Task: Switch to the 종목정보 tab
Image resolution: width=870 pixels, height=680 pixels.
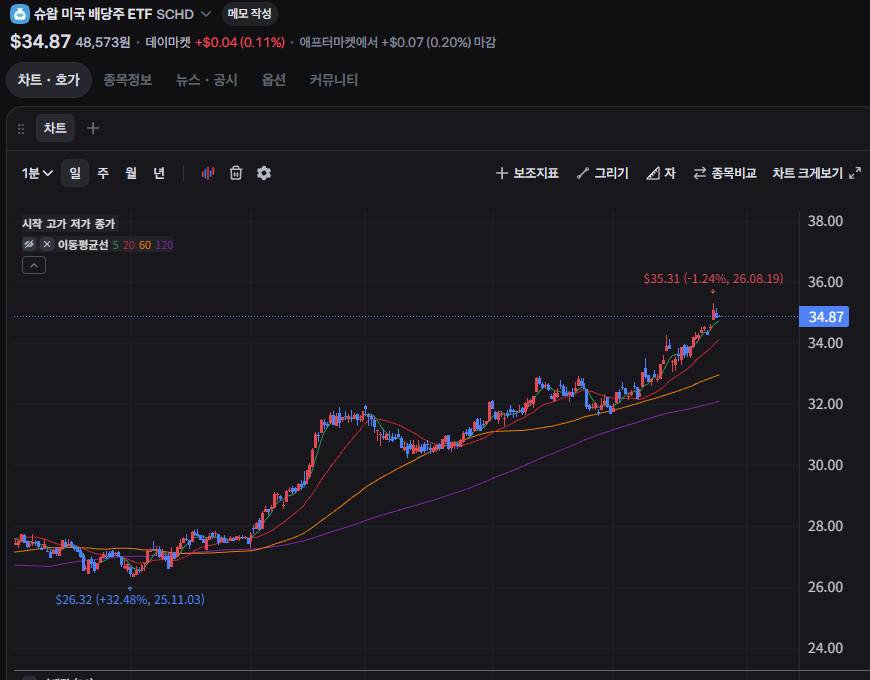Action: 128,80
